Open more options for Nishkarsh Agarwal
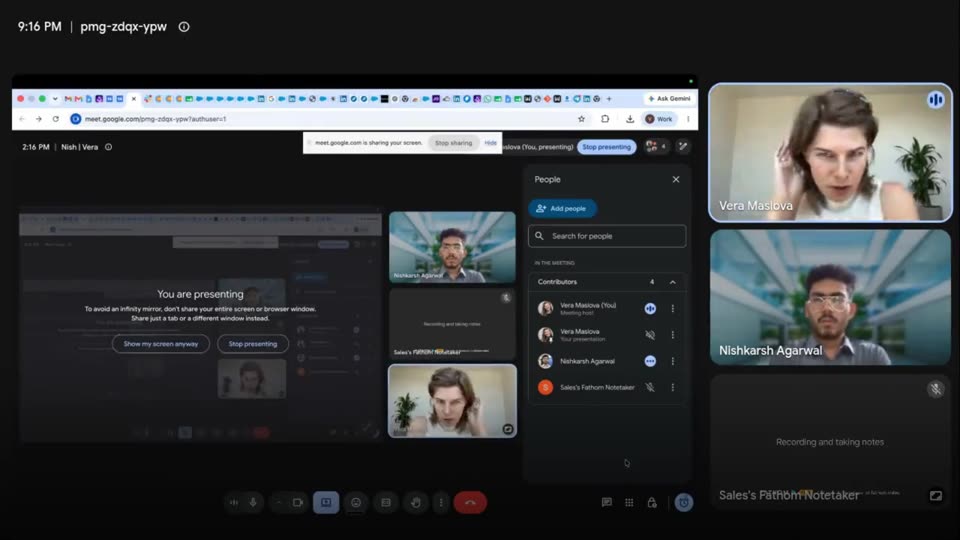This screenshot has height=540, width=960. click(672, 361)
